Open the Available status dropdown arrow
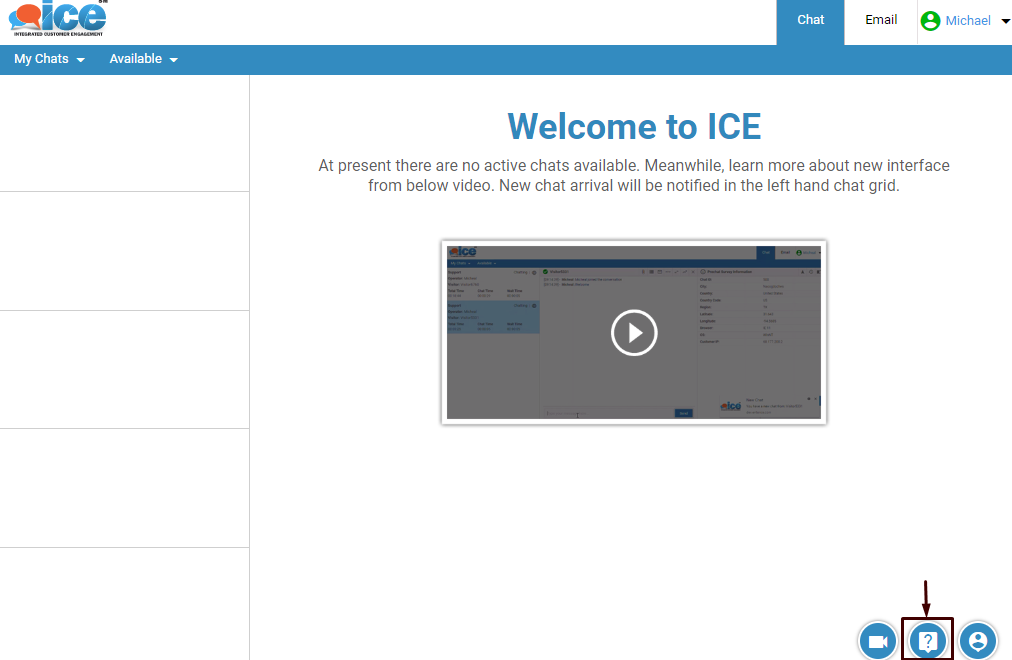Image resolution: width=1012 pixels, height=660 pixels. 172,59
